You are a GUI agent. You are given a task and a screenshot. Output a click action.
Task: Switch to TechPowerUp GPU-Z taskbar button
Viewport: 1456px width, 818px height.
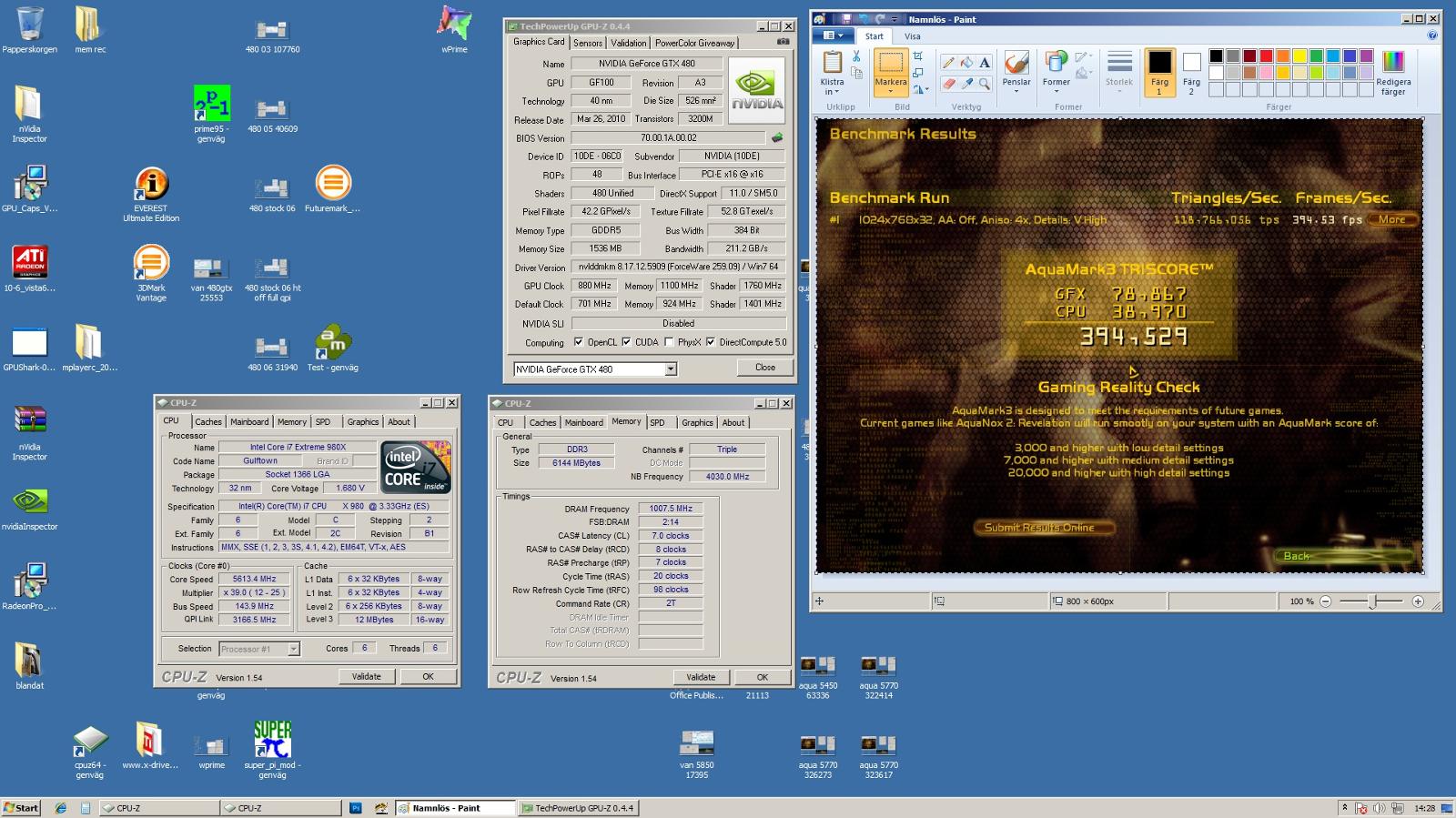pos(578,808)
